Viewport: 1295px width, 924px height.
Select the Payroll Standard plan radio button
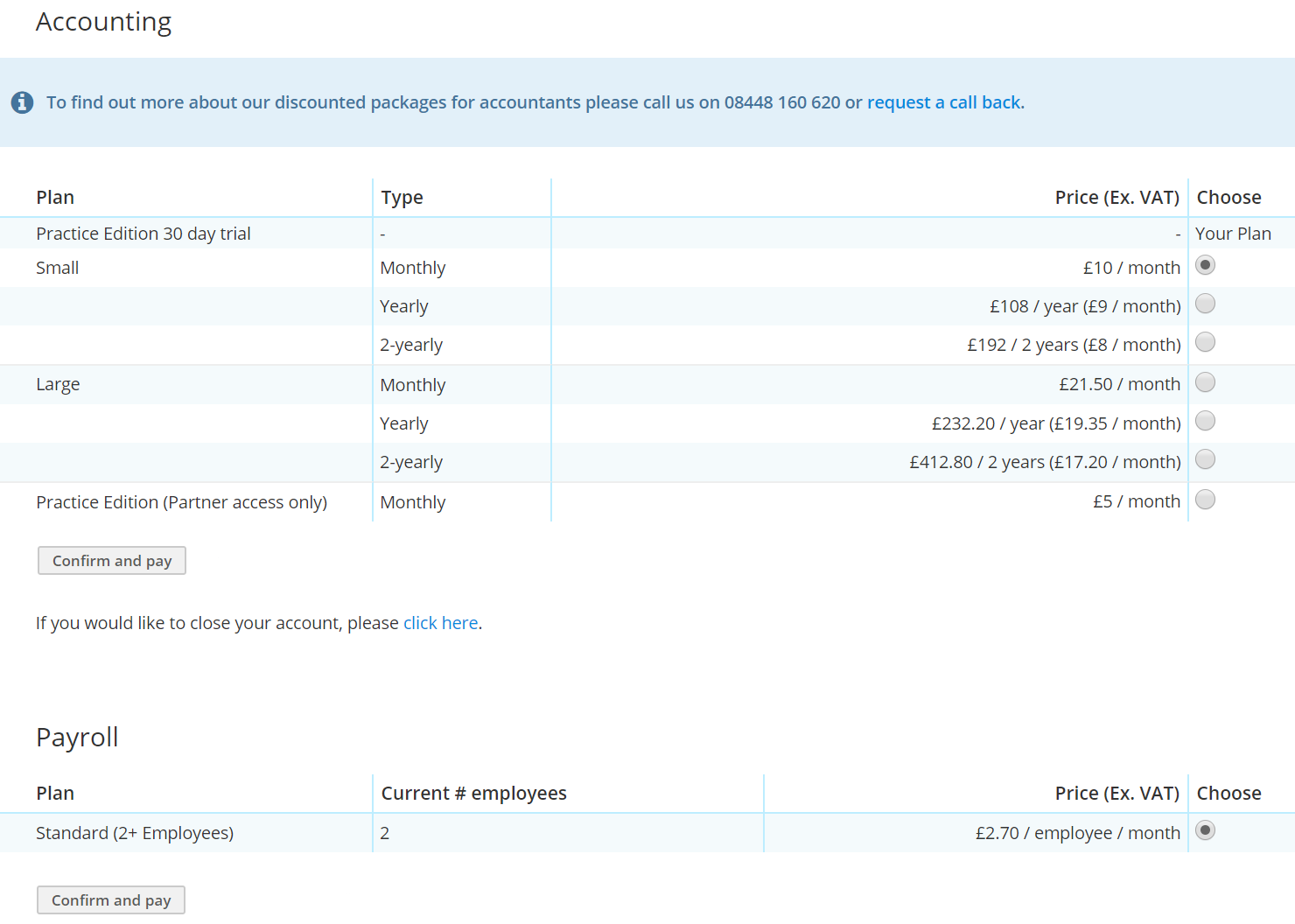tap(1205, 830)
